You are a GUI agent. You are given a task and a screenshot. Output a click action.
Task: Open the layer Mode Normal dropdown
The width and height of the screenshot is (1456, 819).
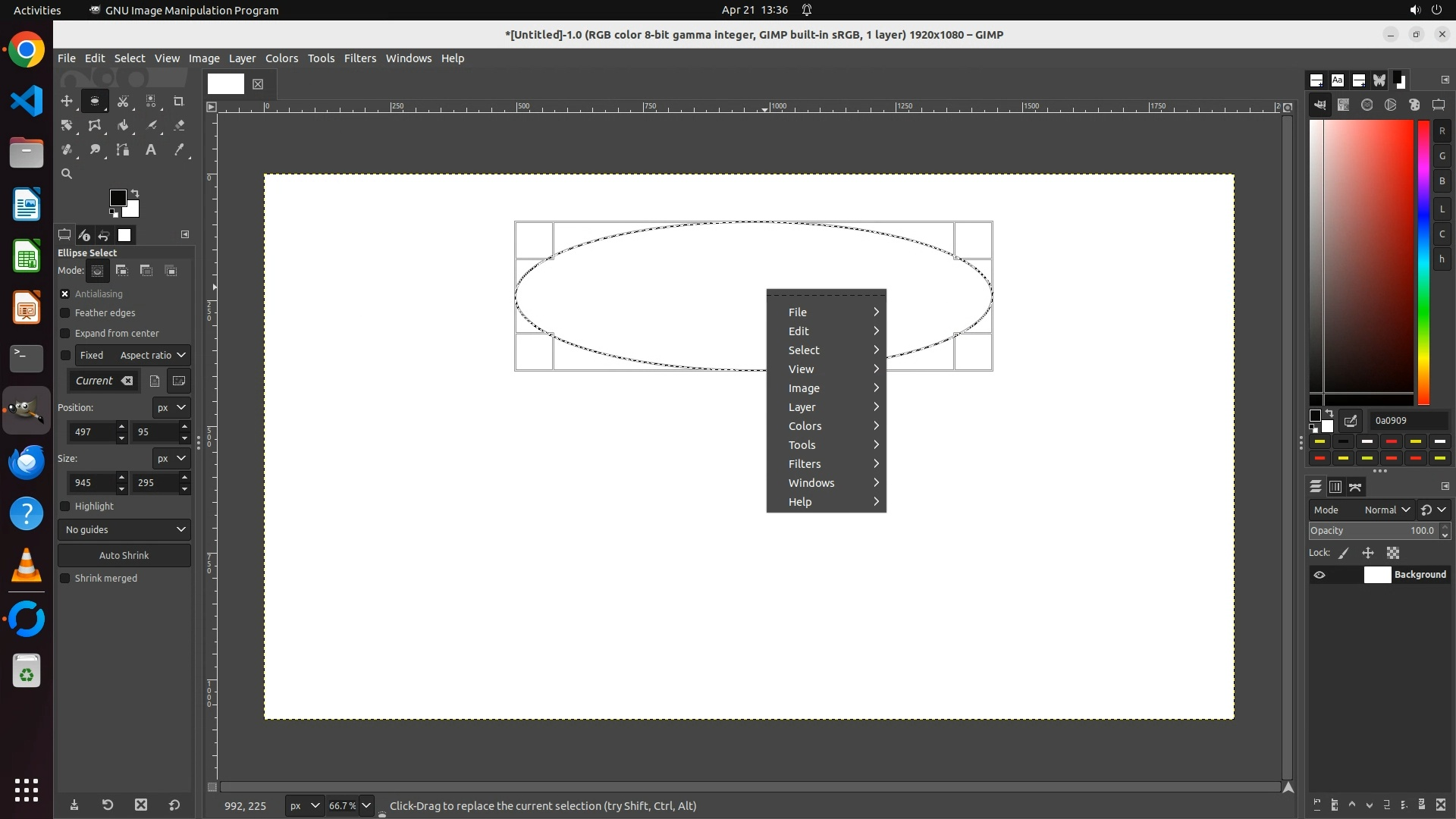tap(1386, 510)
